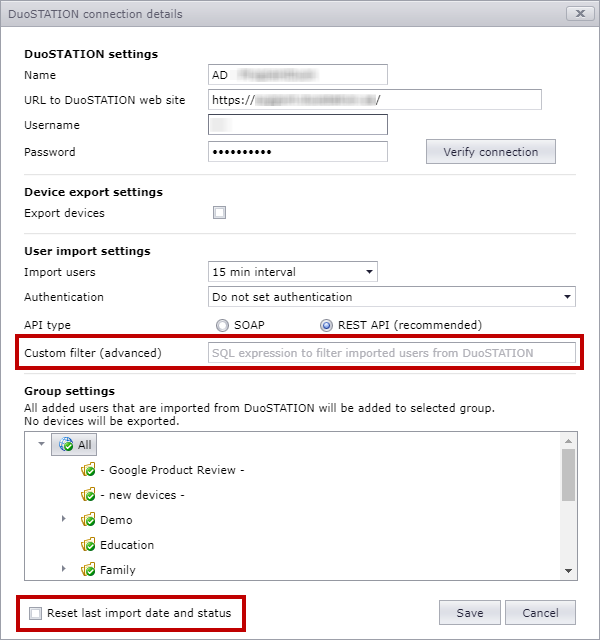Click the new devices group icon

click(x=88, y=495)
